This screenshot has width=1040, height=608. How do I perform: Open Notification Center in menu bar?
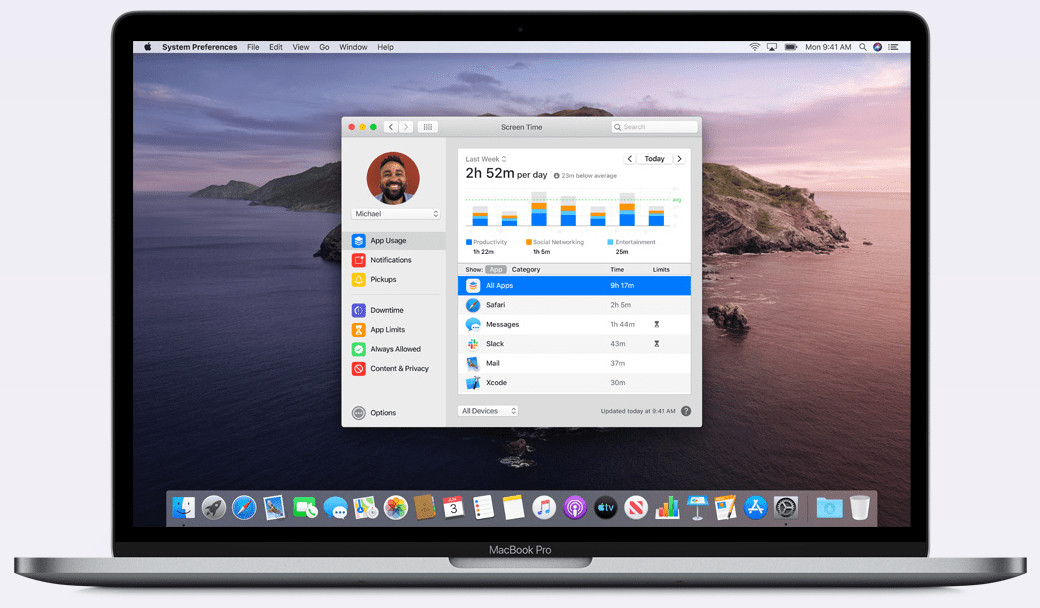coord(893,47)
